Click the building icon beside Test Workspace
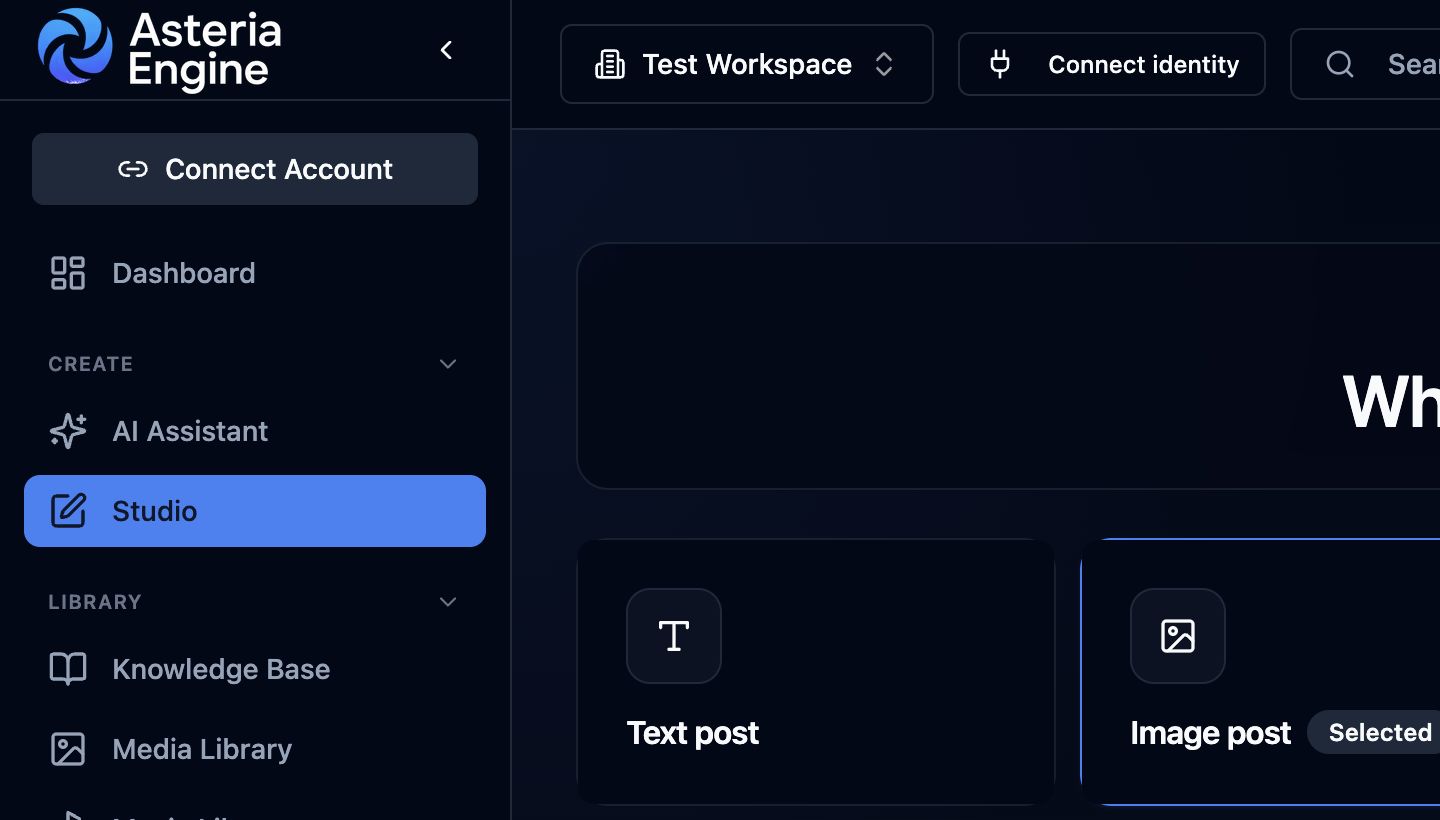Image resolution: width=1440 pixels, height=820 pixels. (x=610, y=65)
